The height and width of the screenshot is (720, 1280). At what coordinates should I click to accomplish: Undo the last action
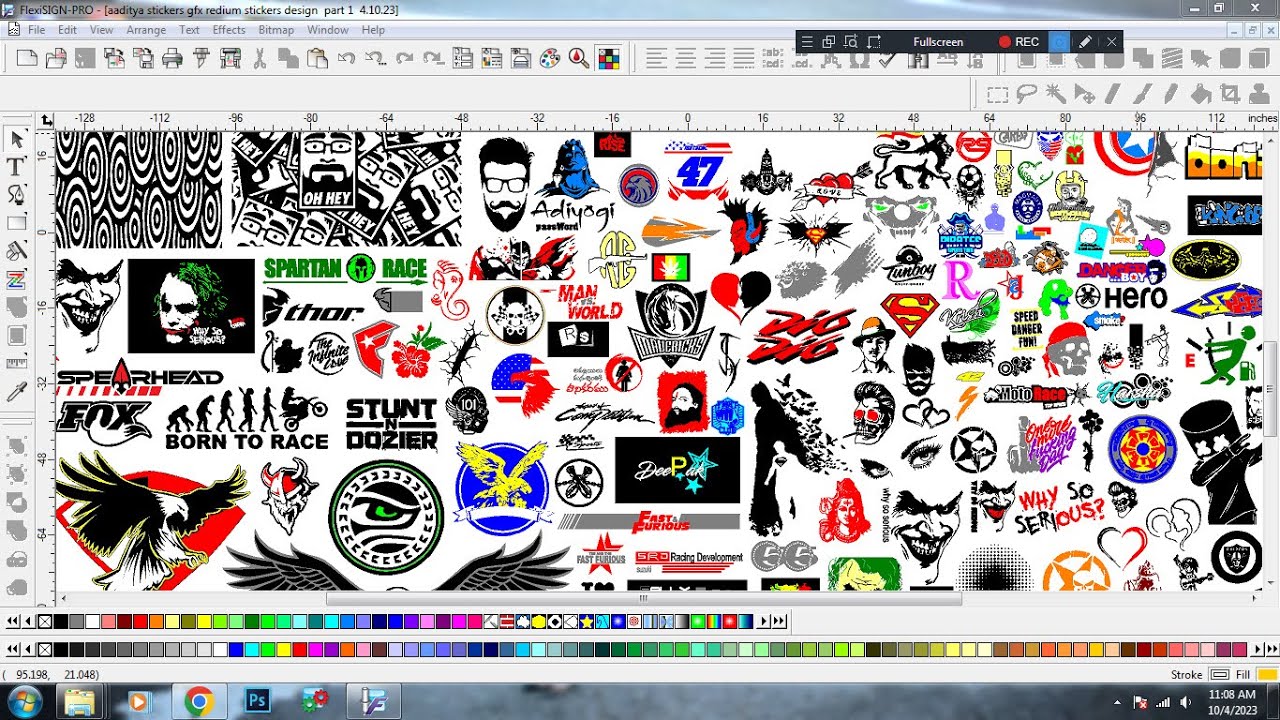click(347, 58)
